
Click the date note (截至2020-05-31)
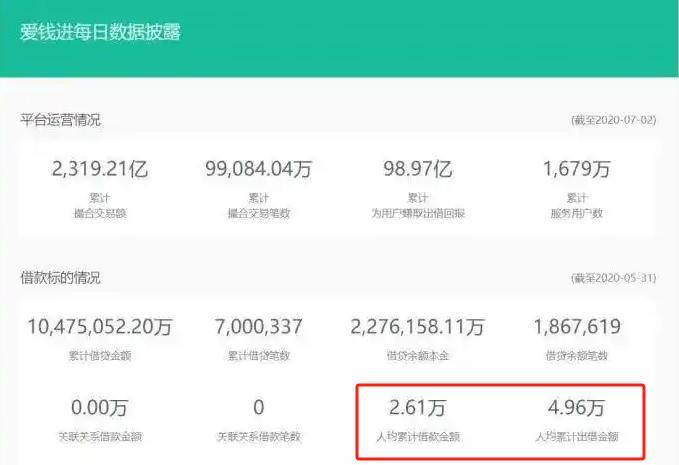click(613, 278)
